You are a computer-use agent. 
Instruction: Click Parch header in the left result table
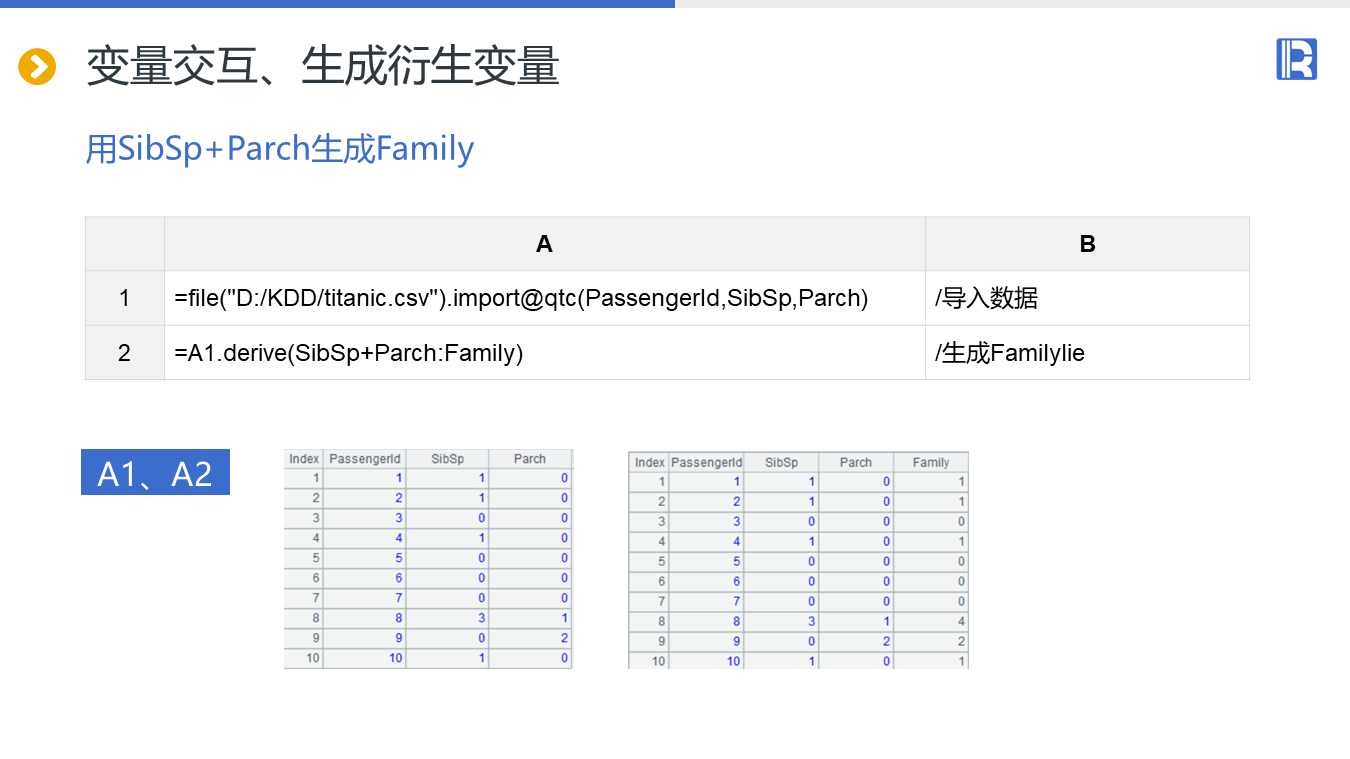point(529,459)
